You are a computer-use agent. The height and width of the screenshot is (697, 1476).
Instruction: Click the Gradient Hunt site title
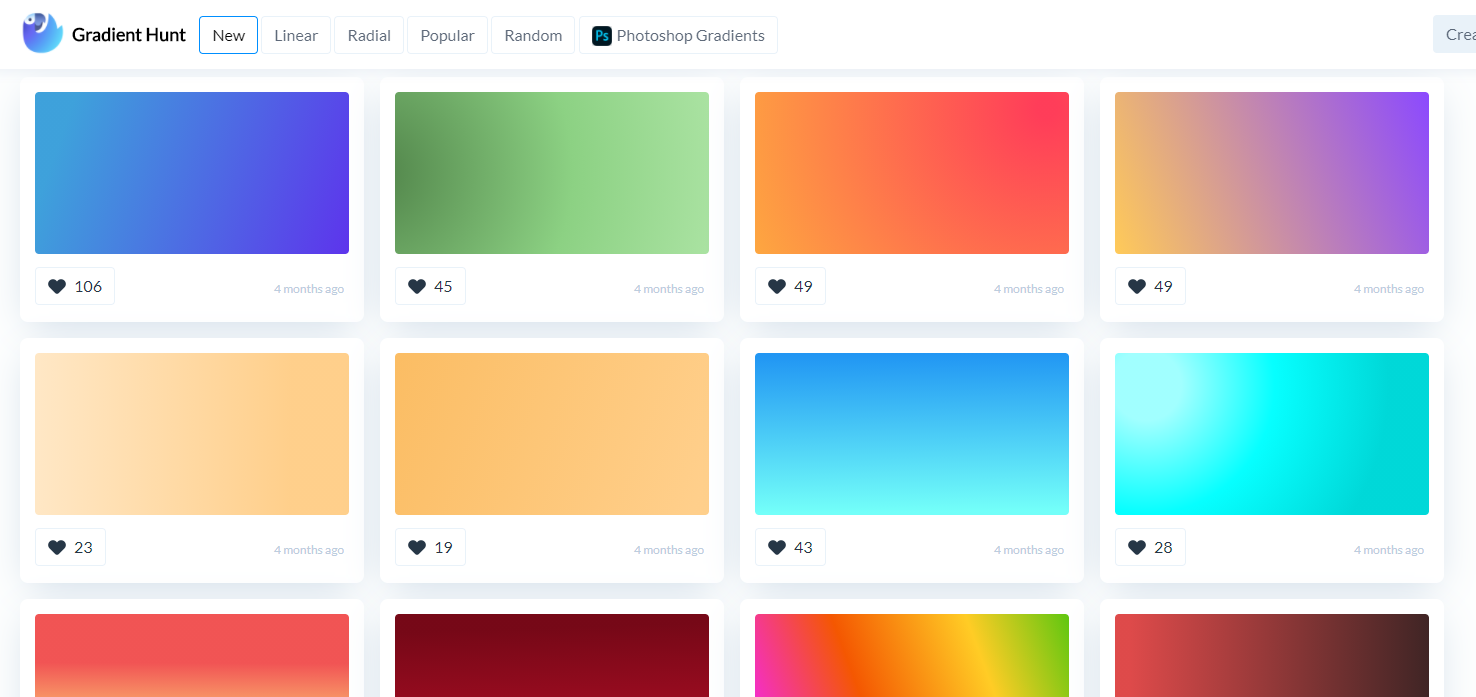pyautogui.click(x=129, y=35)
